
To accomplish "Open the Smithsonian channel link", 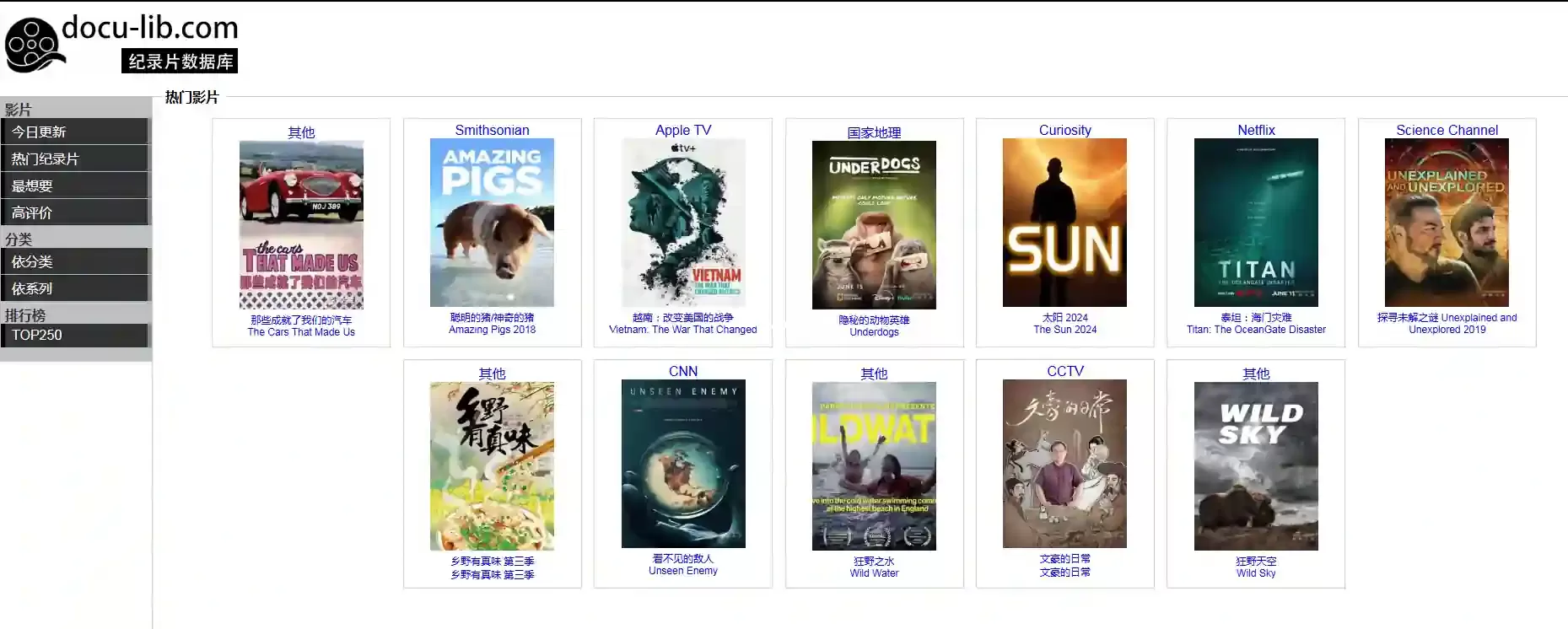I will tap(492, 130).
